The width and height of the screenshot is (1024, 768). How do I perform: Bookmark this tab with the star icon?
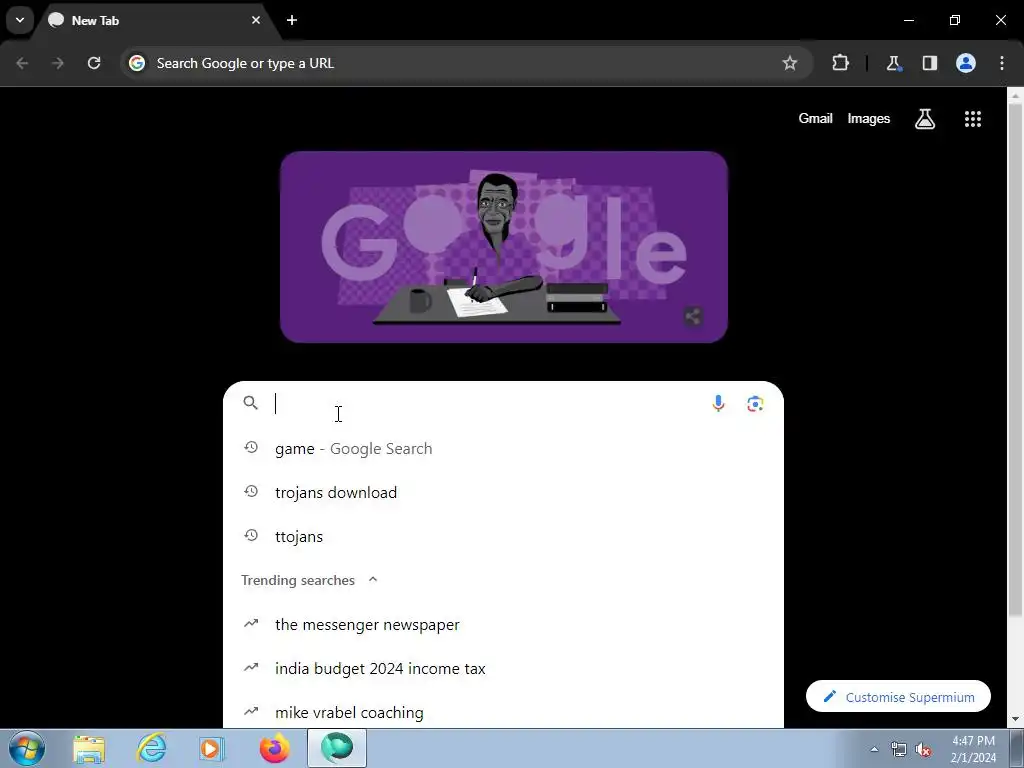pyautogui.click(x=790, y=63)
